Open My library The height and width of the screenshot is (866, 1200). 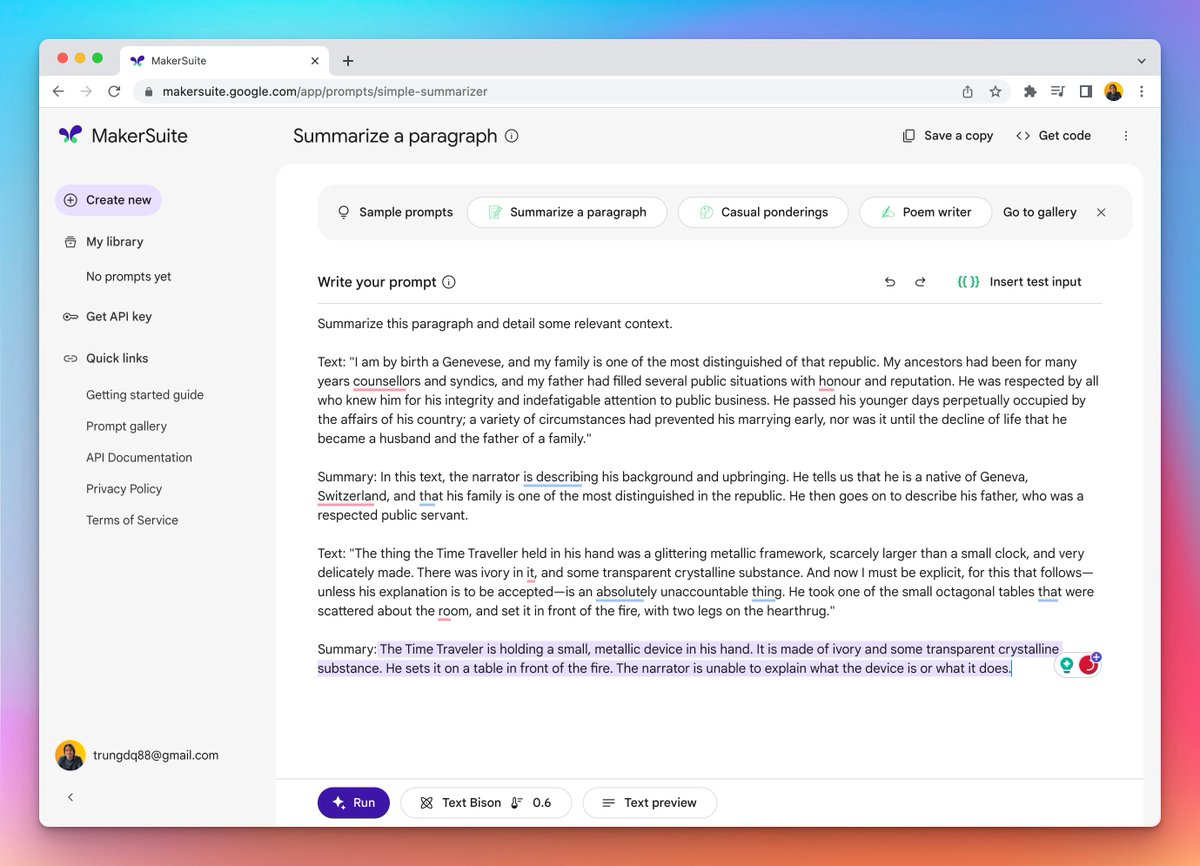[x=103, y=242]
